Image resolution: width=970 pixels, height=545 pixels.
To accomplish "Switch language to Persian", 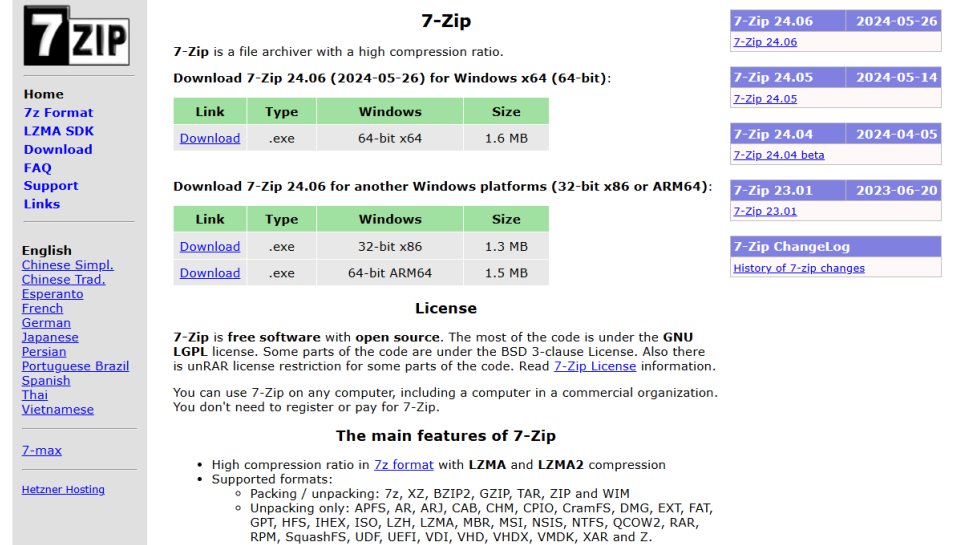I will click(x=44, y=351).
